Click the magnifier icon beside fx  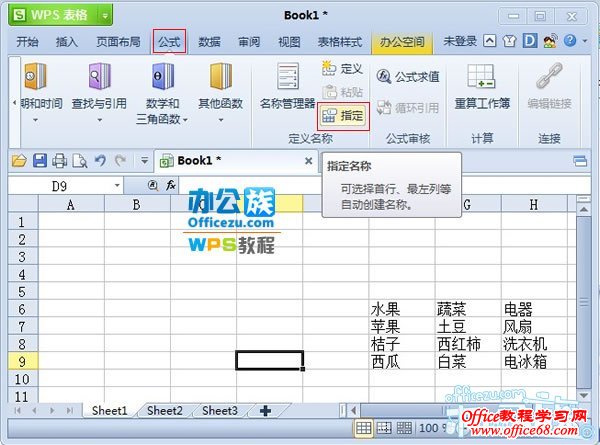tap(153, 186)
